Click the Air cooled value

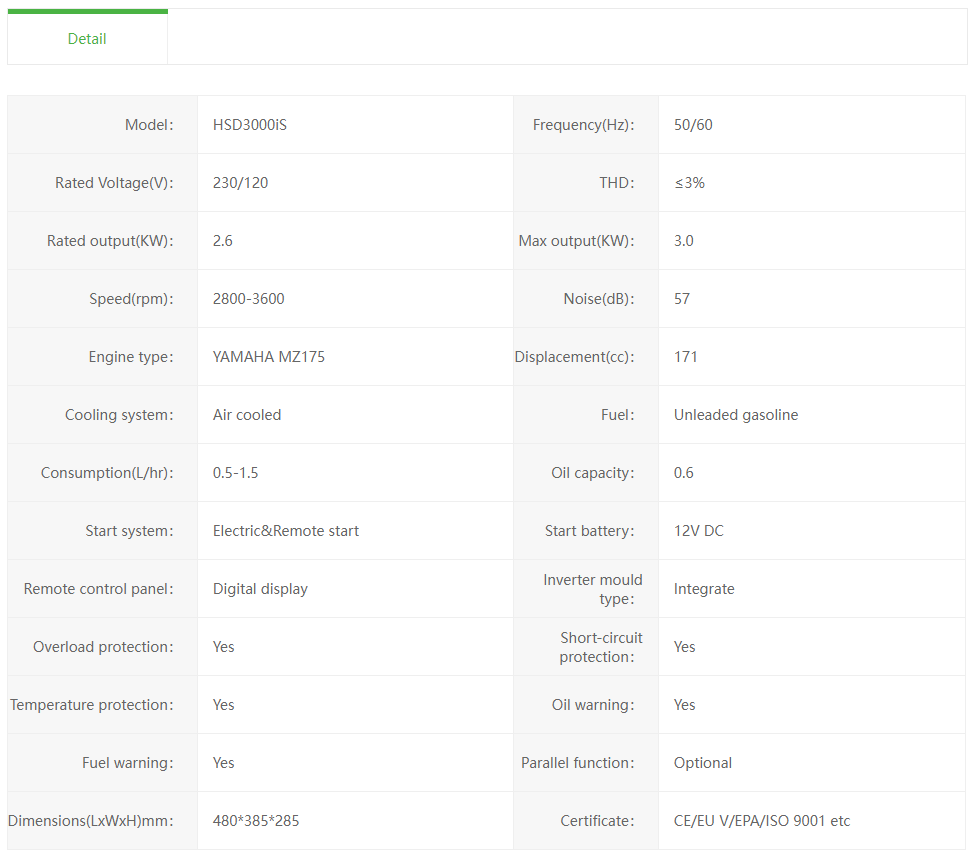[247, 415]
